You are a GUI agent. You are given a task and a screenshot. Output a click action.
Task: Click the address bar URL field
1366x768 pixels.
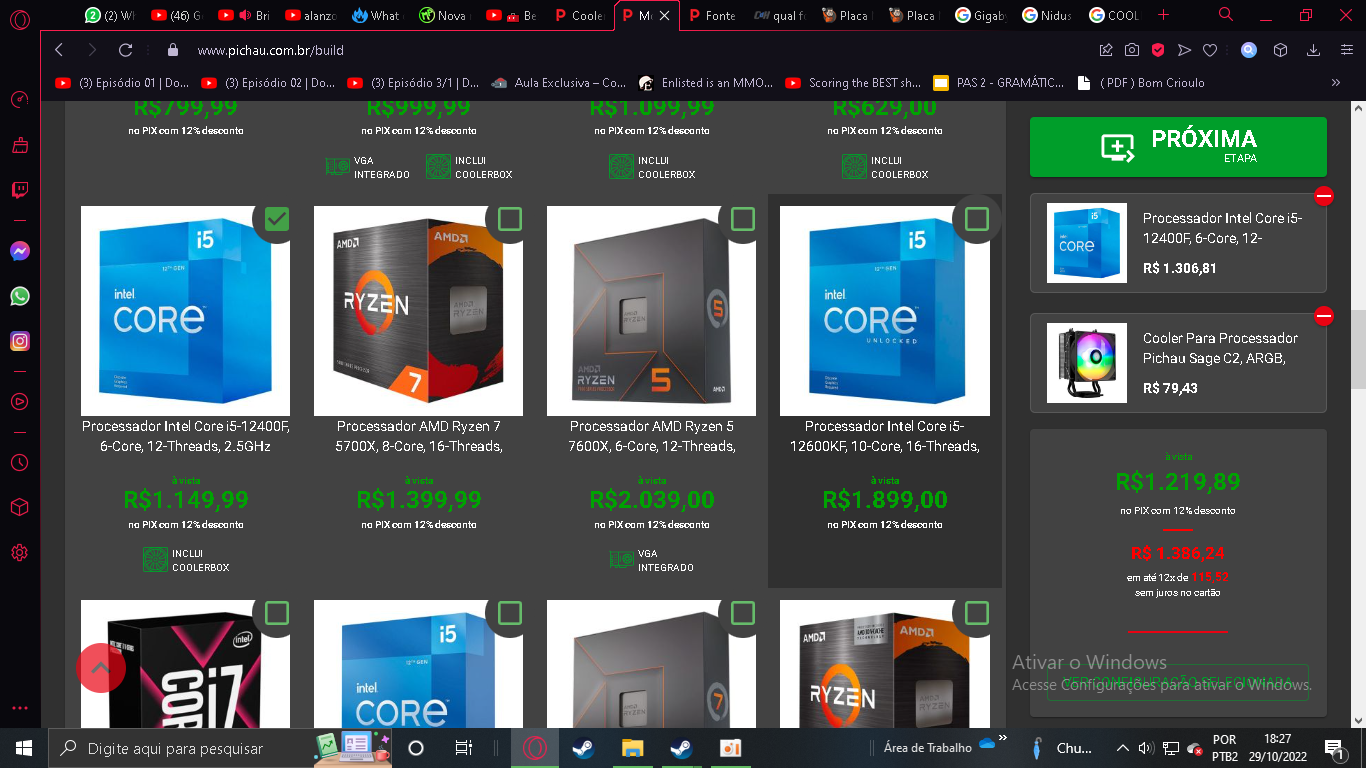click(x=640, y=50)
